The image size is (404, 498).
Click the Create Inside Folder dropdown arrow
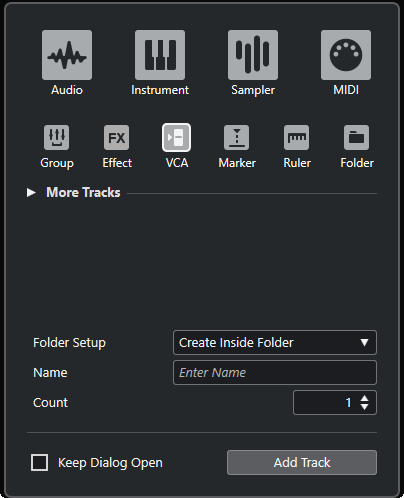(364, 343)
